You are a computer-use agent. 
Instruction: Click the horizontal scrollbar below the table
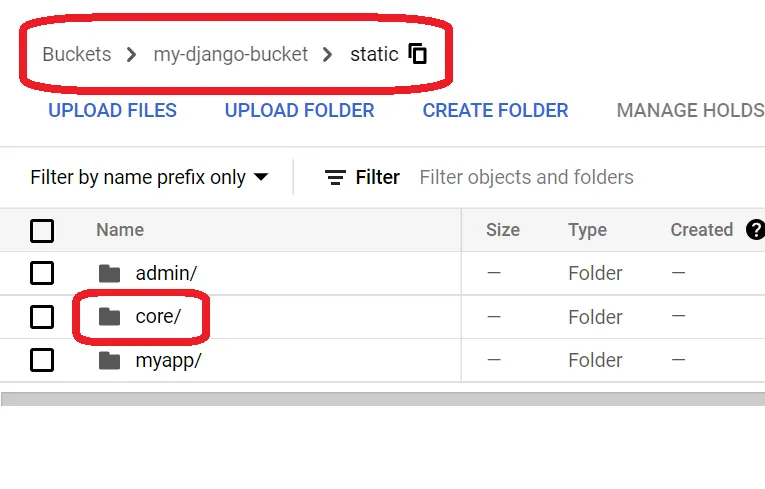click(x=382, y=399)
